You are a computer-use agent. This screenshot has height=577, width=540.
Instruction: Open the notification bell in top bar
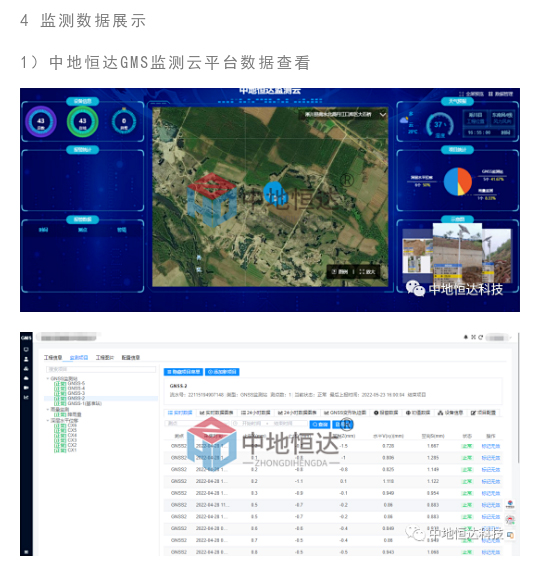tap(466, 337)
